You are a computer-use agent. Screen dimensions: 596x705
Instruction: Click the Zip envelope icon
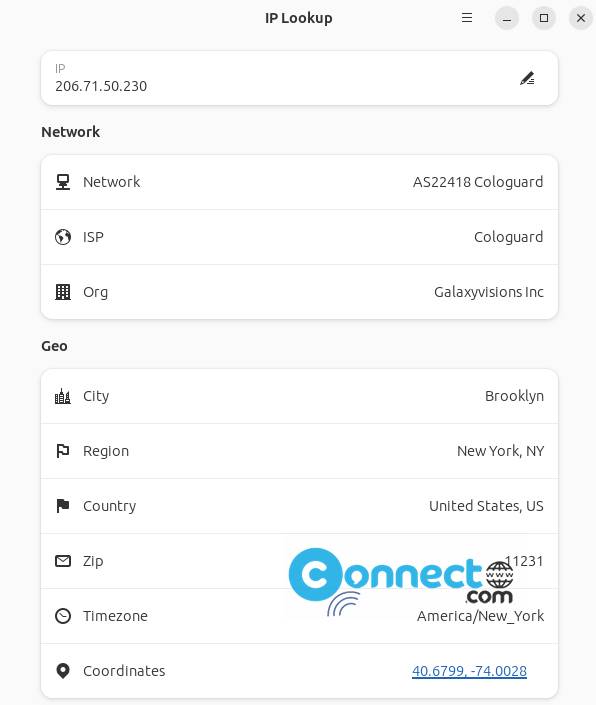(63, 561)
